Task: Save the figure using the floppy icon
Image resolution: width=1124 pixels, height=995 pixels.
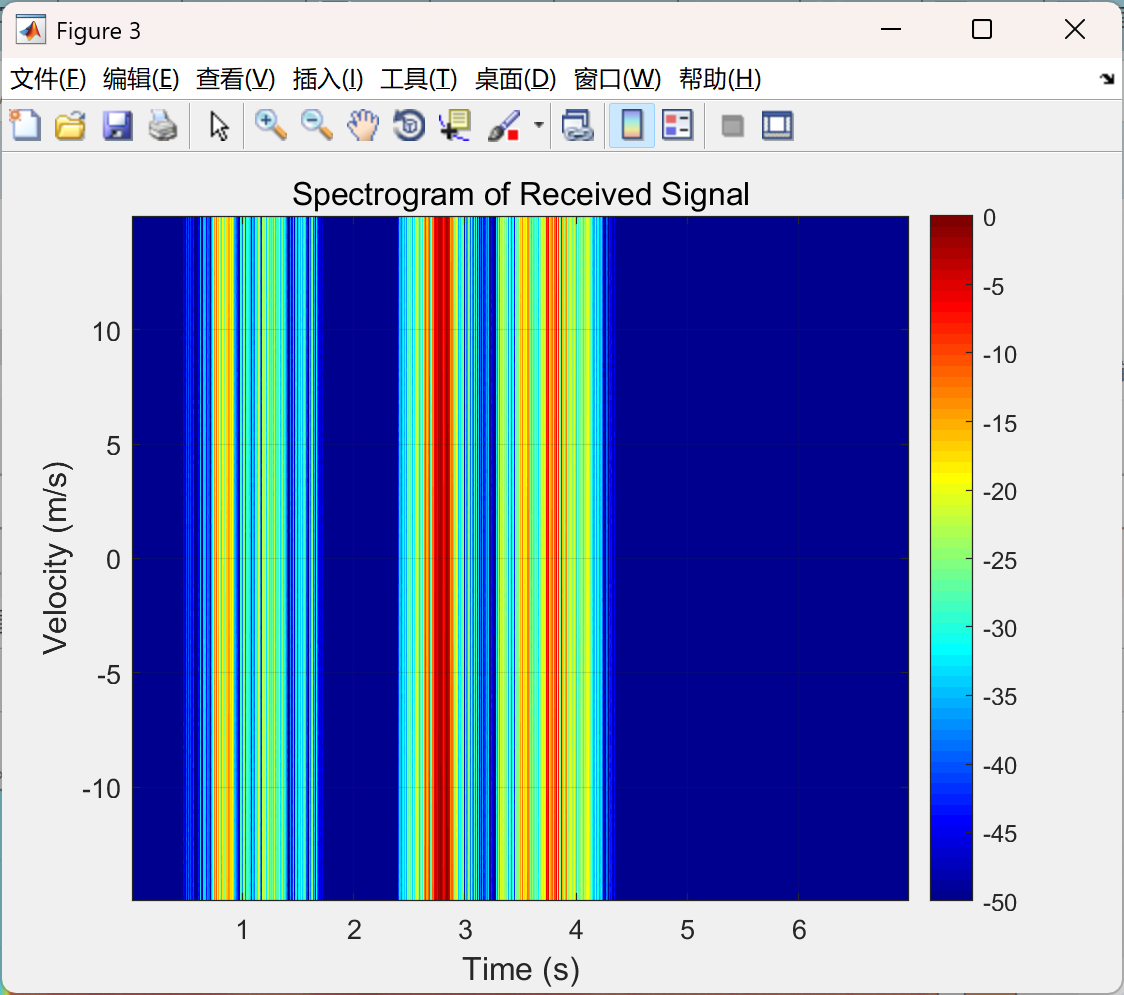Action: [117, 125]
